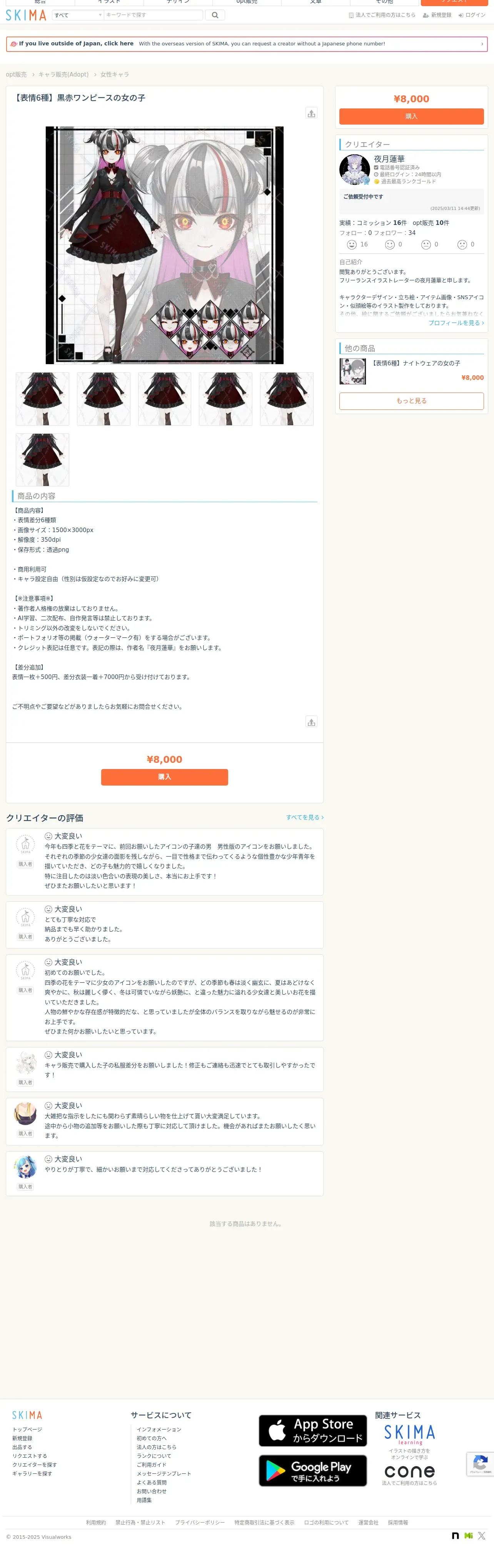Image resolution: width=494 pixels, height=1568 pixels.
Task: Open the 採用情報 link
Action: [398, 1522]
